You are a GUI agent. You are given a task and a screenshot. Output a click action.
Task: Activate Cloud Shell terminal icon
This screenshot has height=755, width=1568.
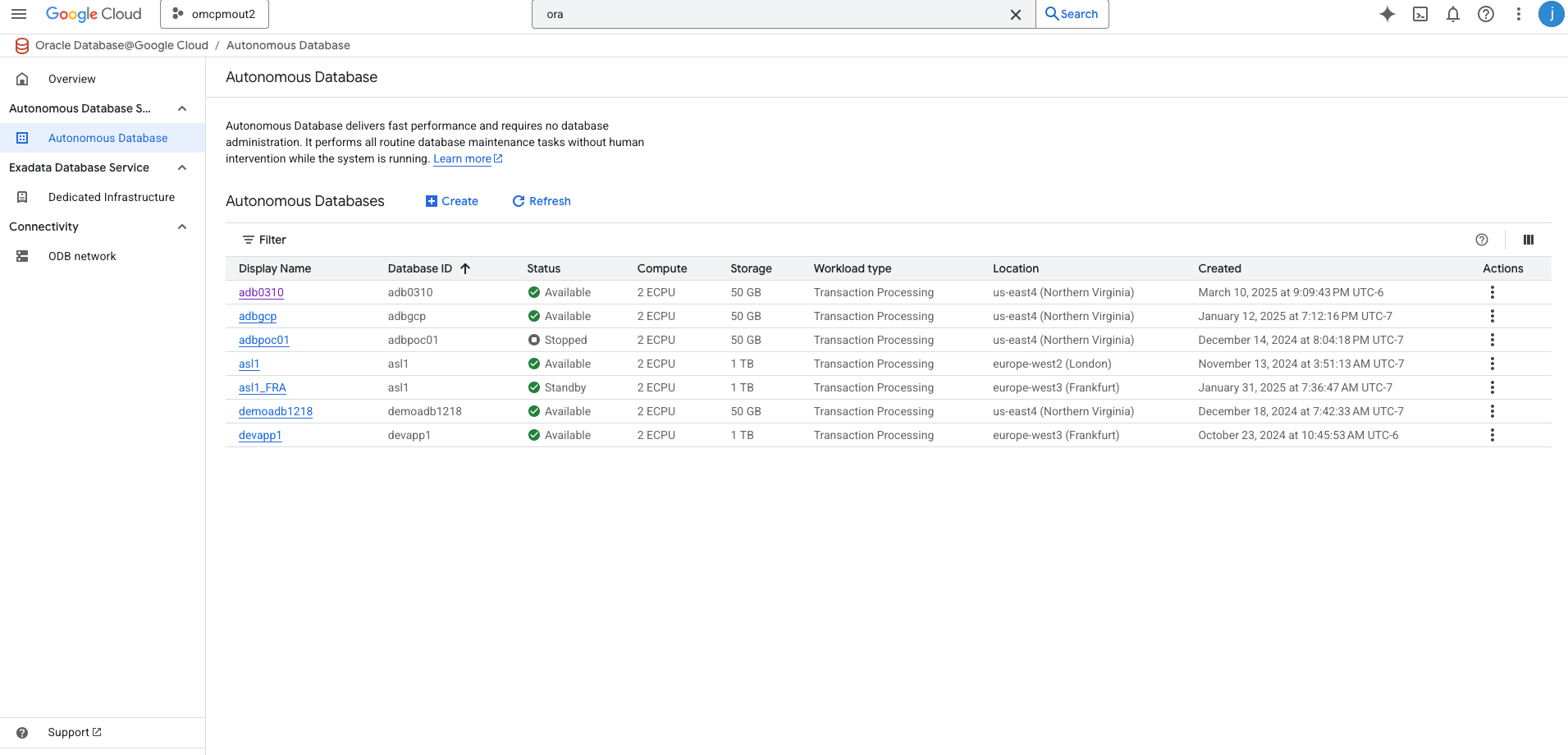coord(1420,14)
